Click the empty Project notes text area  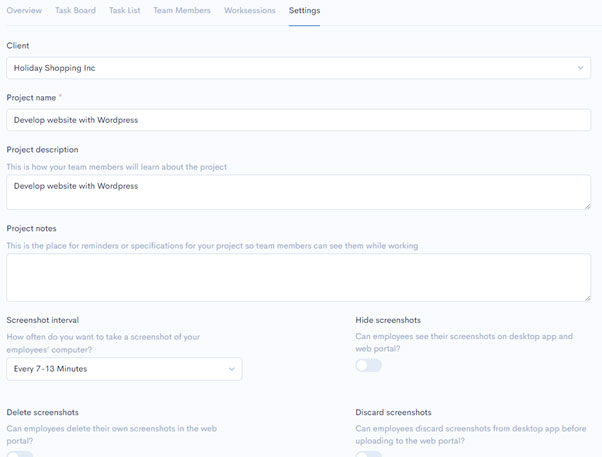coord(298,277)
